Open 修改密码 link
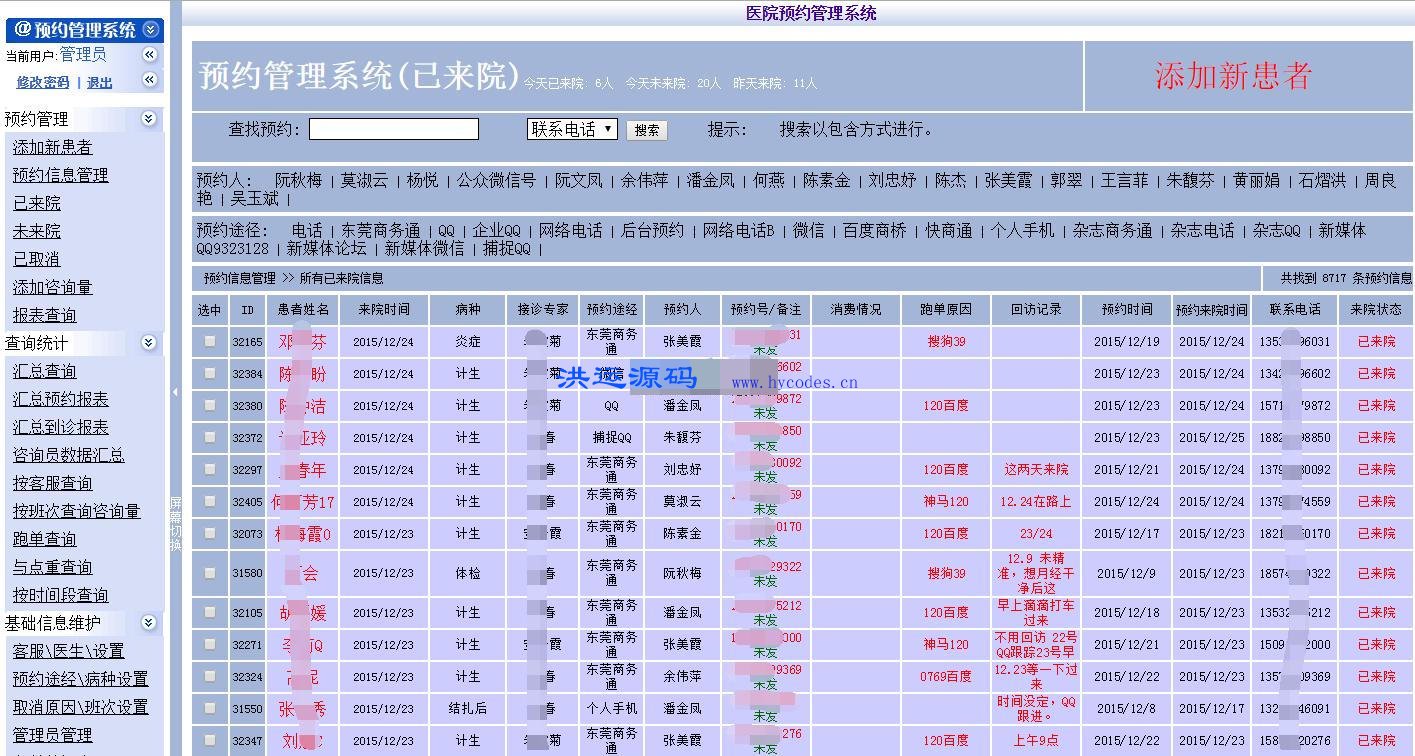1415x756 pixels. [x=43, y=83]
